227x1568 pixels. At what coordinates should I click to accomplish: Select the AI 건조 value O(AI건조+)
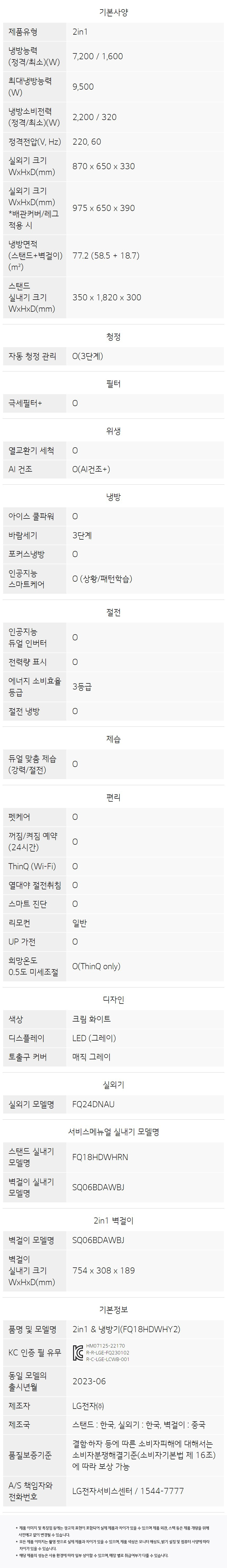click(91, 469)
